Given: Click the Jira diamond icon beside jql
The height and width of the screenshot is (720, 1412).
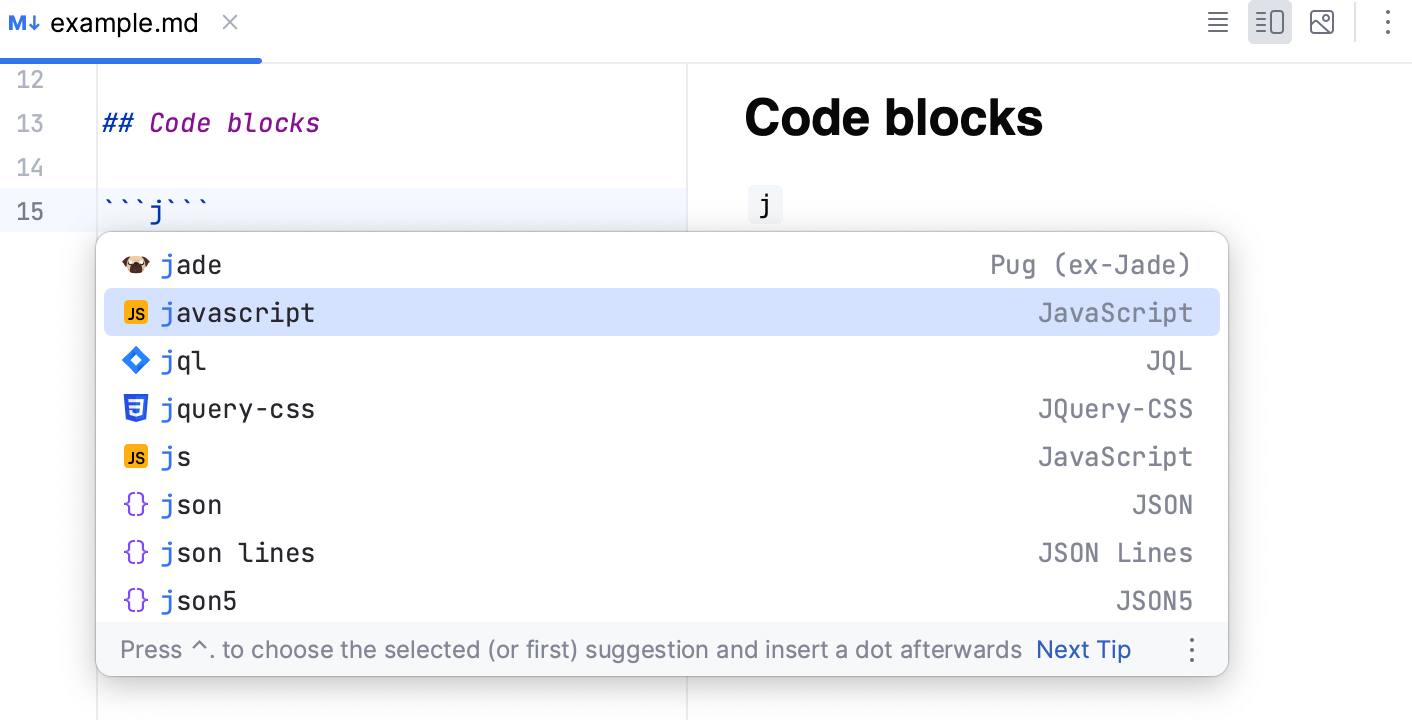Looking at the screenshot, I should (136, 360).
